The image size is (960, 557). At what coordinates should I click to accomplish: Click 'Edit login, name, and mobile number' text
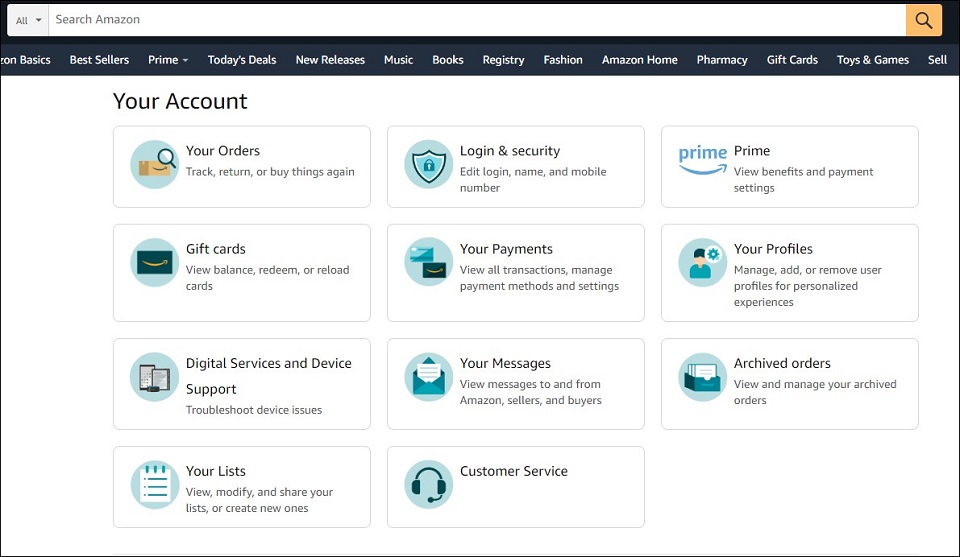(x=533, y=180)
